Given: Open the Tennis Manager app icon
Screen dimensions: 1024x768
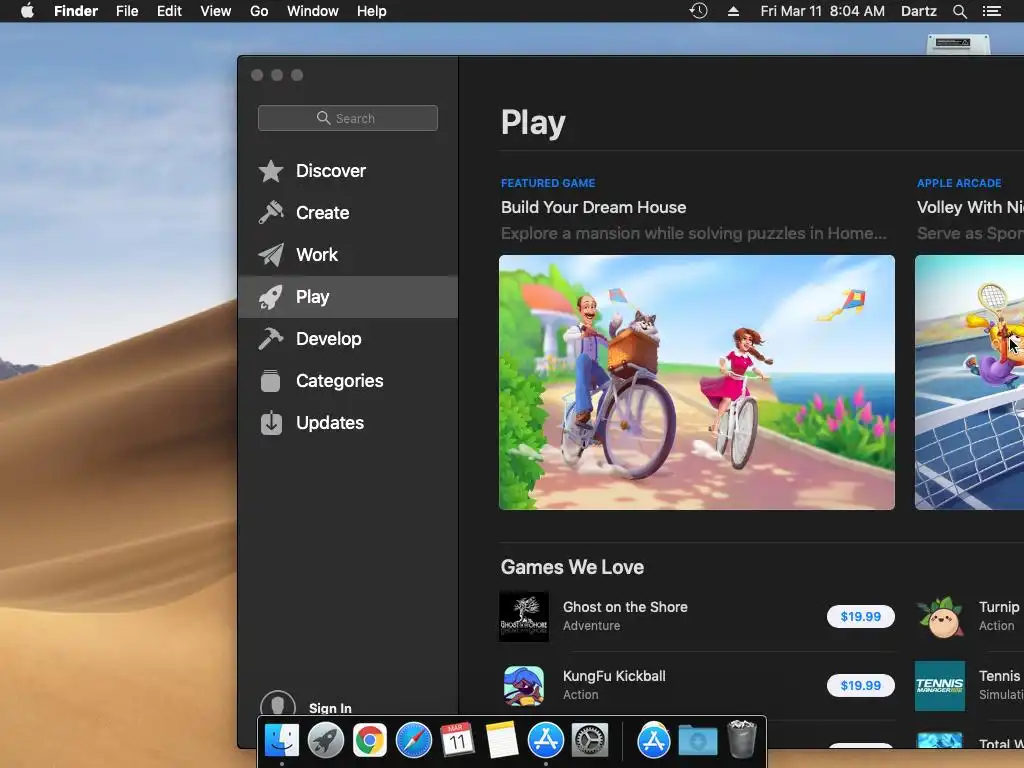Looking at the screenshot, I should [x=940, y=686].
